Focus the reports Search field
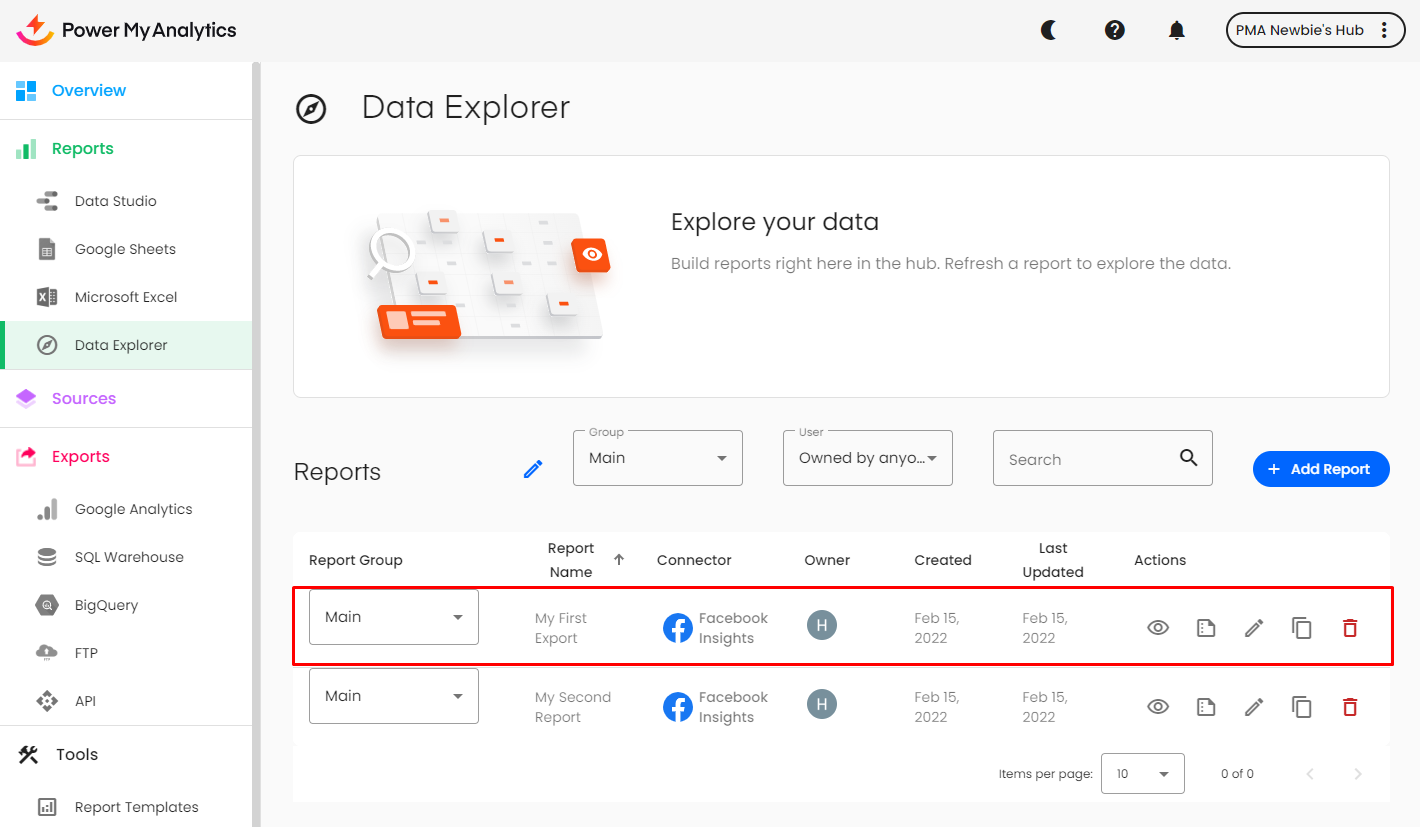This screenshot has height=827, width=1420. 1085,459
